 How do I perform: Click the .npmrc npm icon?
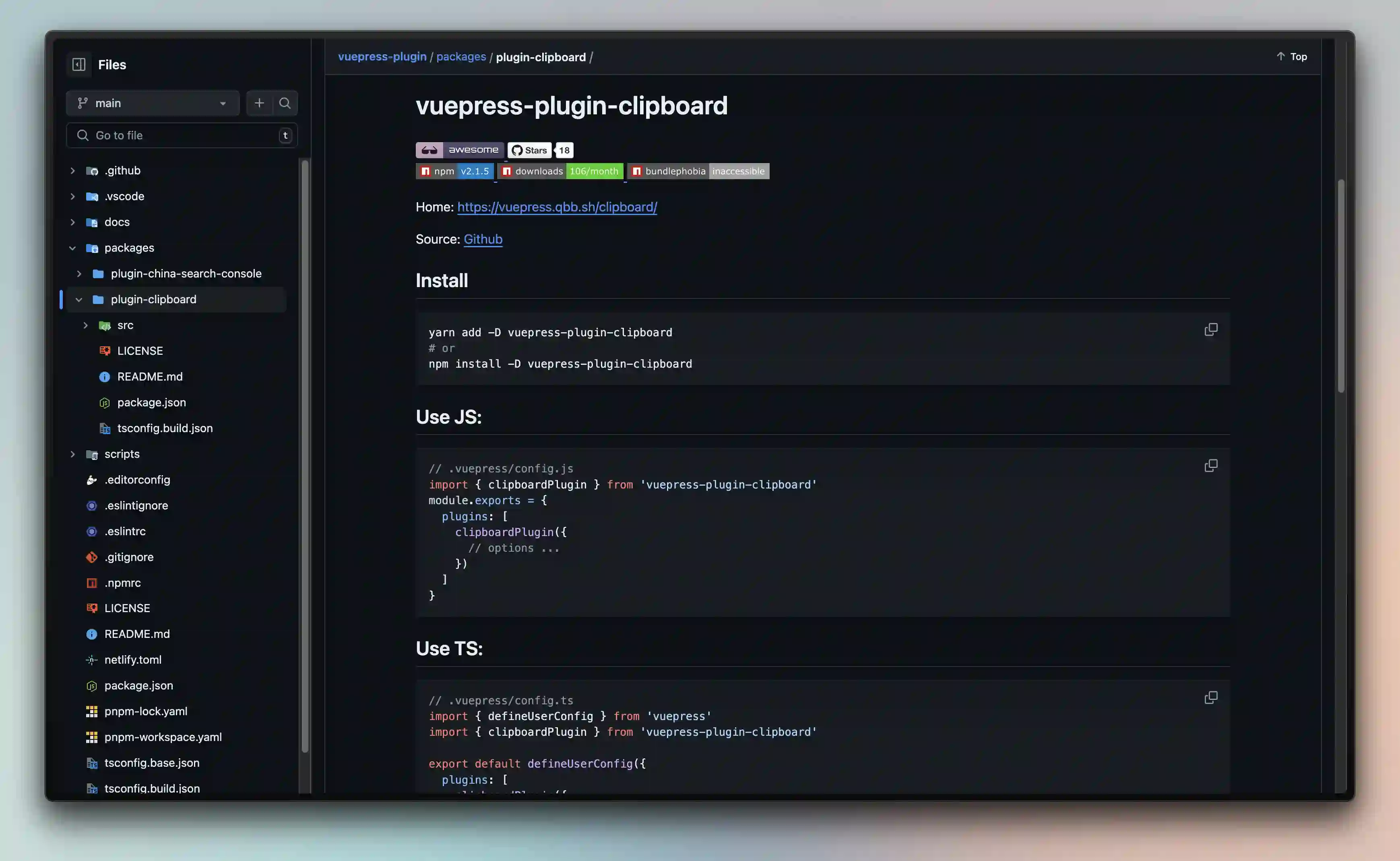click(x=92, y=583)
